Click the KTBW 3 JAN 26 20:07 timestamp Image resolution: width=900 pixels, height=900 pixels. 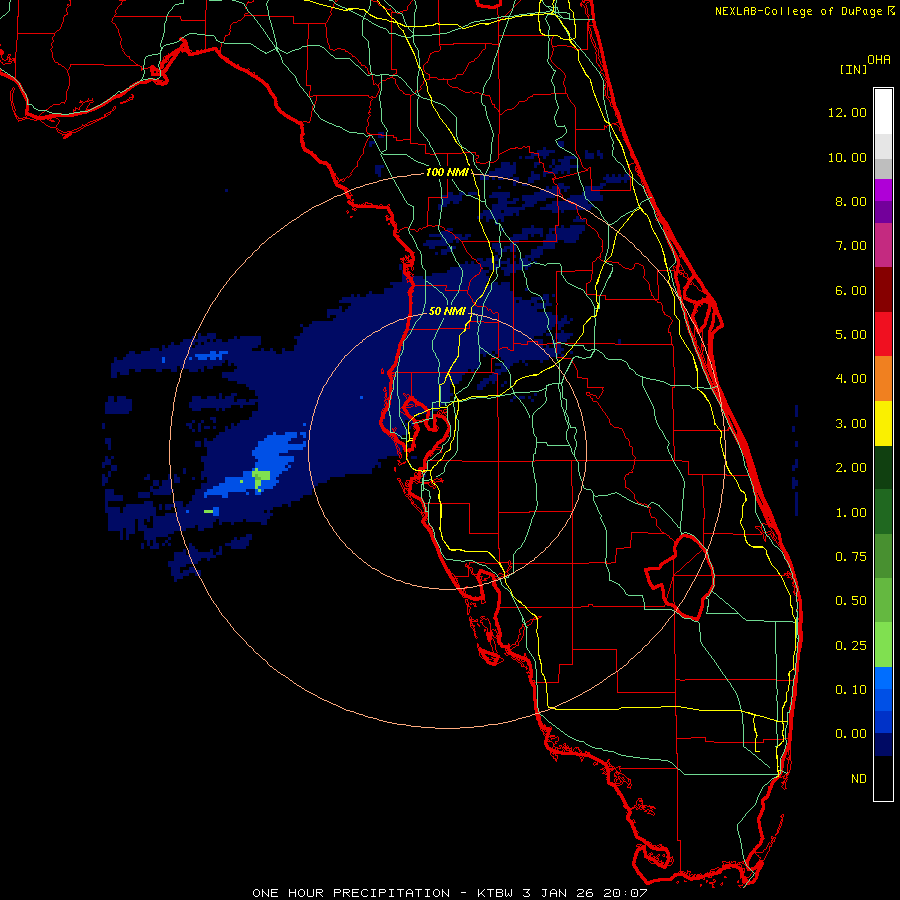pos(562,893)
